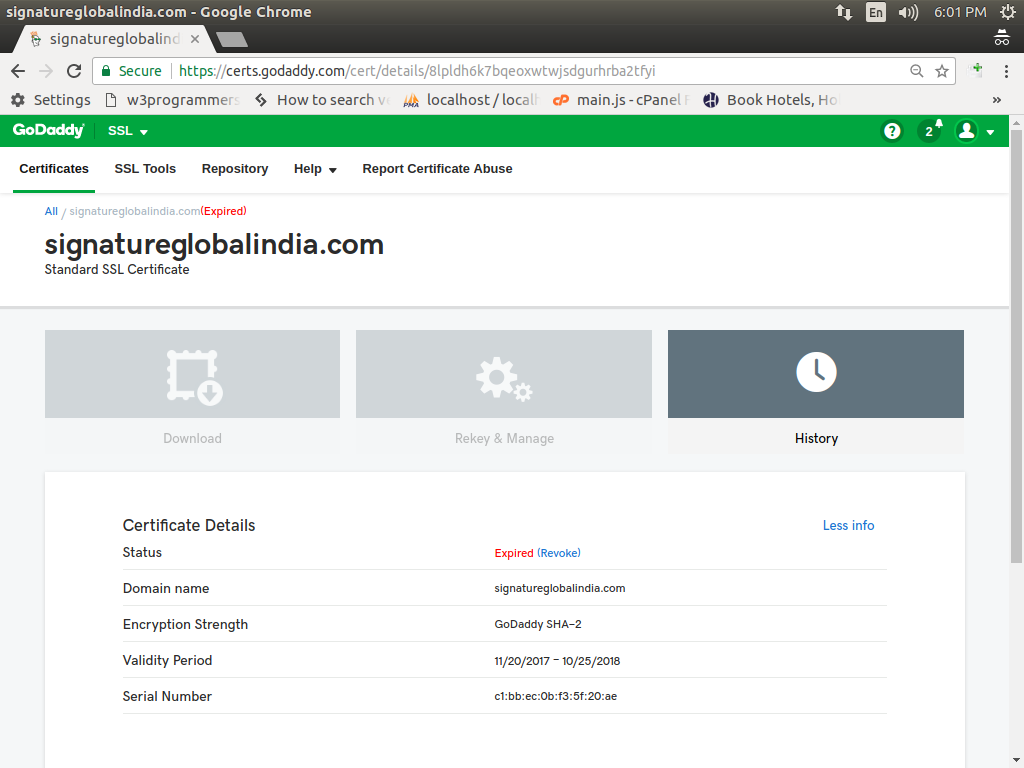This screenshot has width=1024, height=768.
Task: Collapse details with Less info link
Action: click(848, 525)
